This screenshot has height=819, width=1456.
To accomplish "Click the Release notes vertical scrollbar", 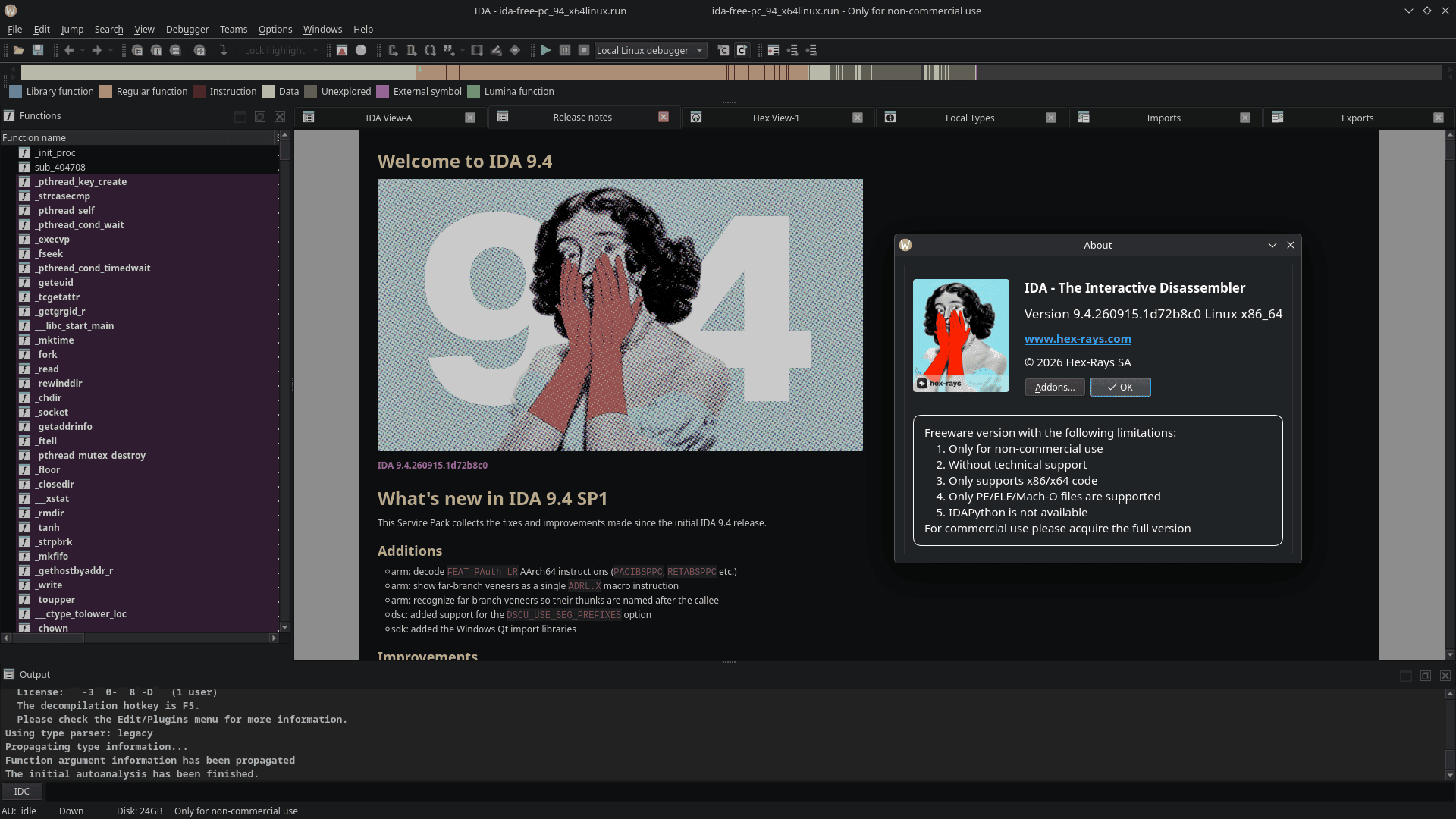I will 1449,394.
